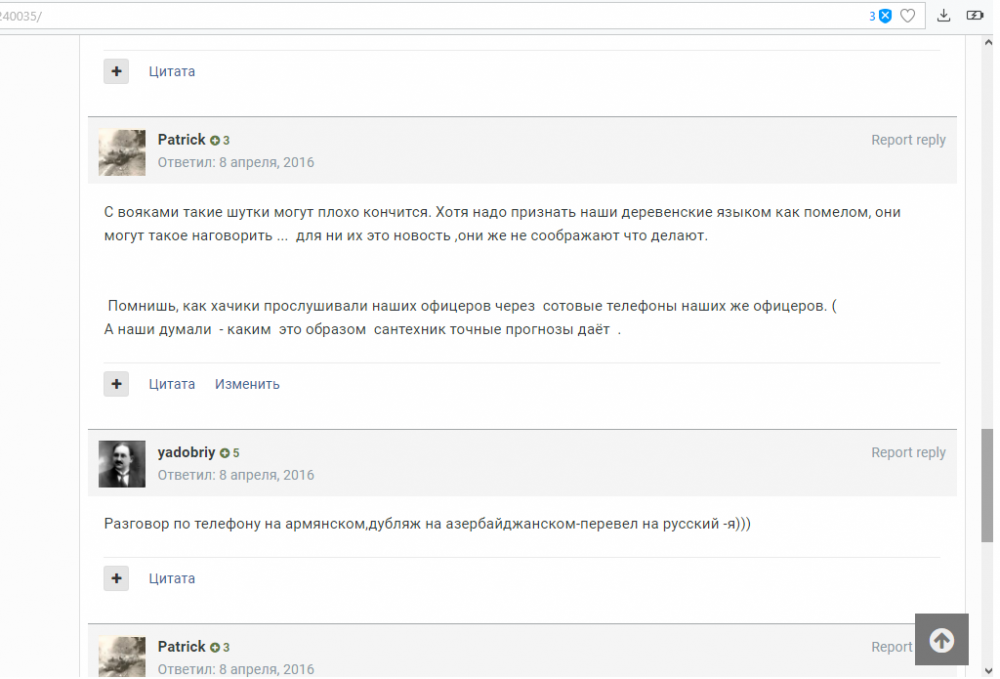
Task: Toggle multiquote plus on the top reply
Action: pos(116,71)
